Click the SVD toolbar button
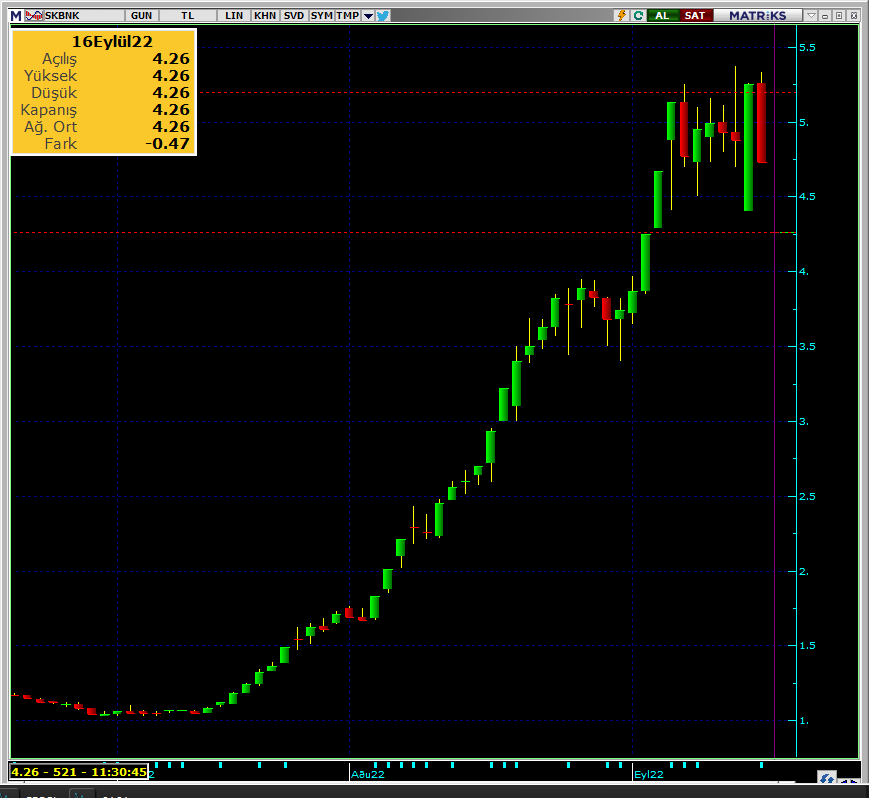 point(294,16)
